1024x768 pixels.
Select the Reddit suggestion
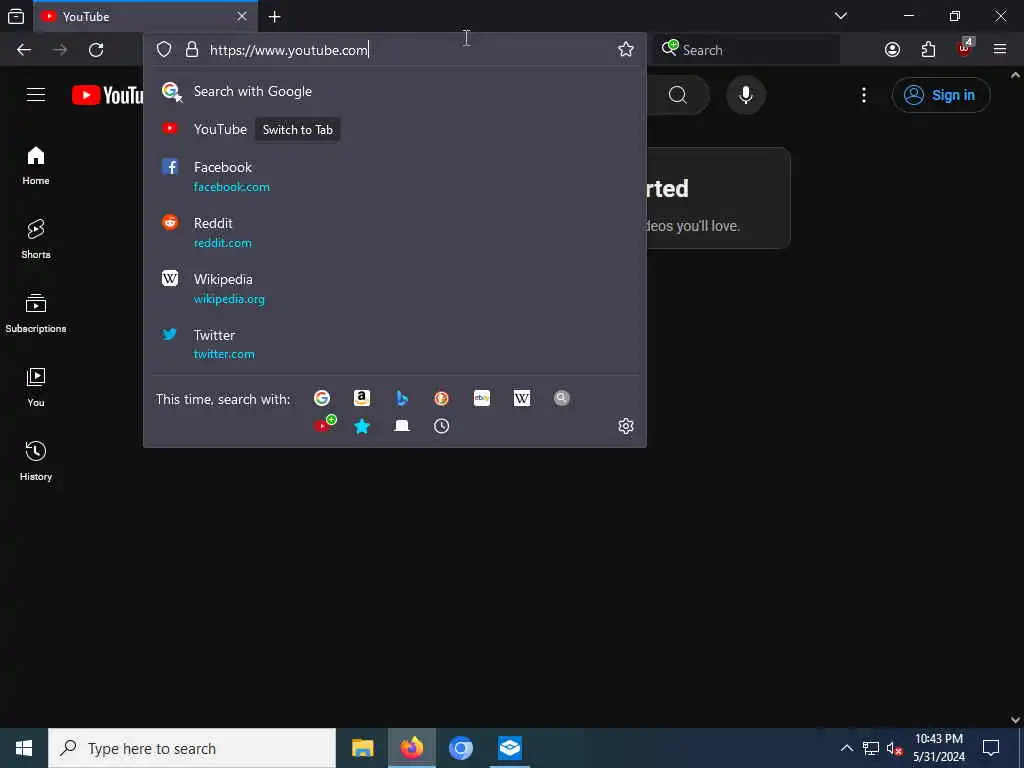click(394, 232)
